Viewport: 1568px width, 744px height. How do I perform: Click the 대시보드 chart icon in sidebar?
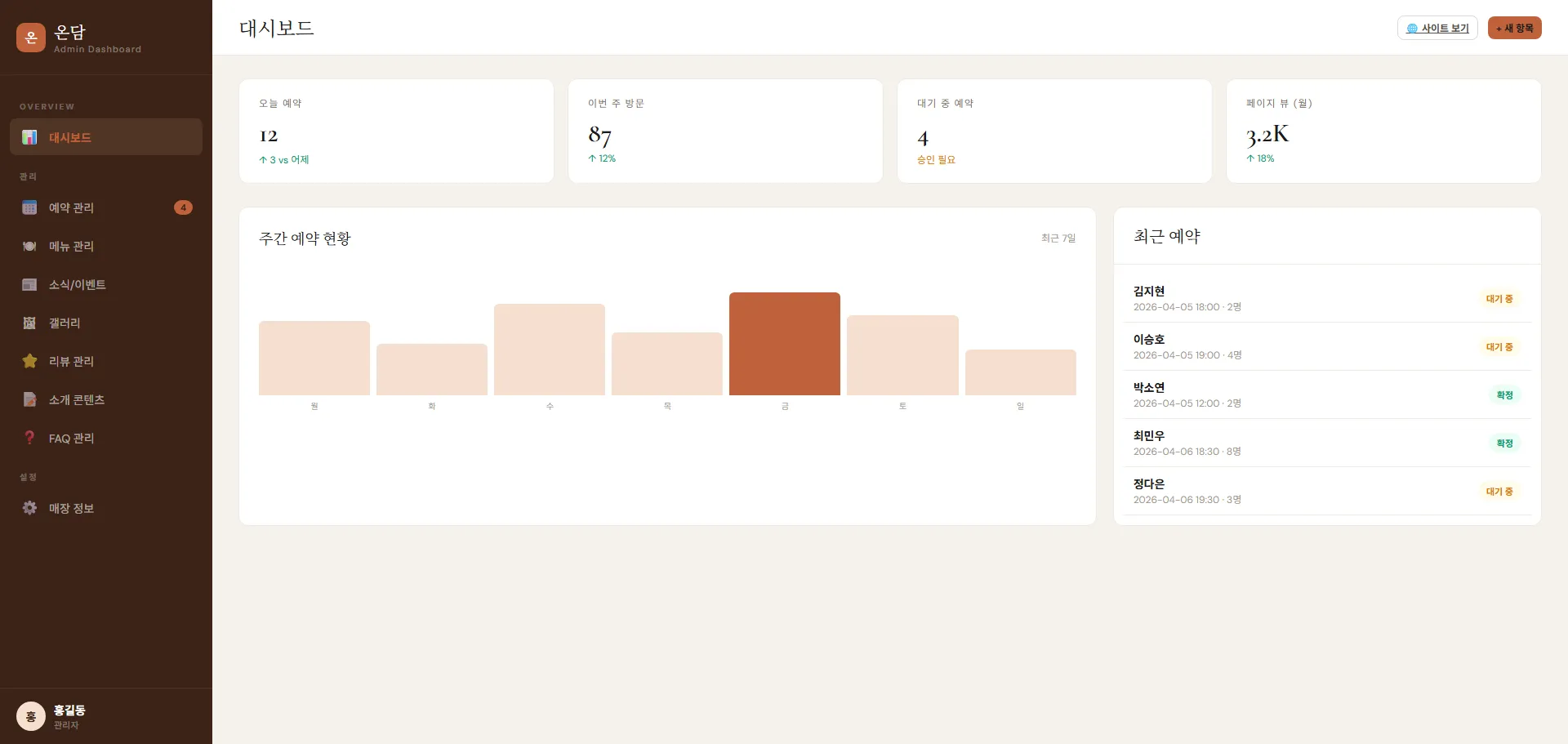pyautogui.click(x=29, y=137)
